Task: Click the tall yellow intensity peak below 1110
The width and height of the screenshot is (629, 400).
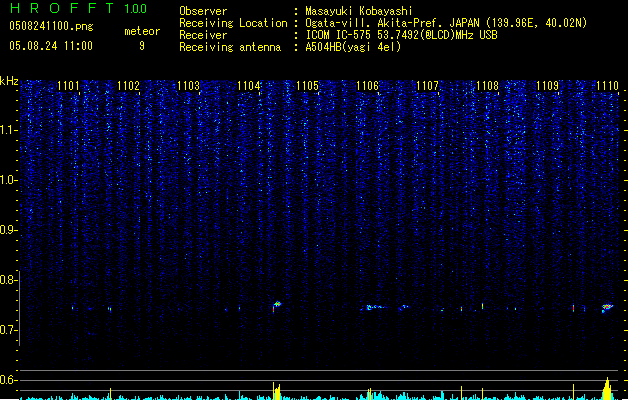Action: pos(607,388)
